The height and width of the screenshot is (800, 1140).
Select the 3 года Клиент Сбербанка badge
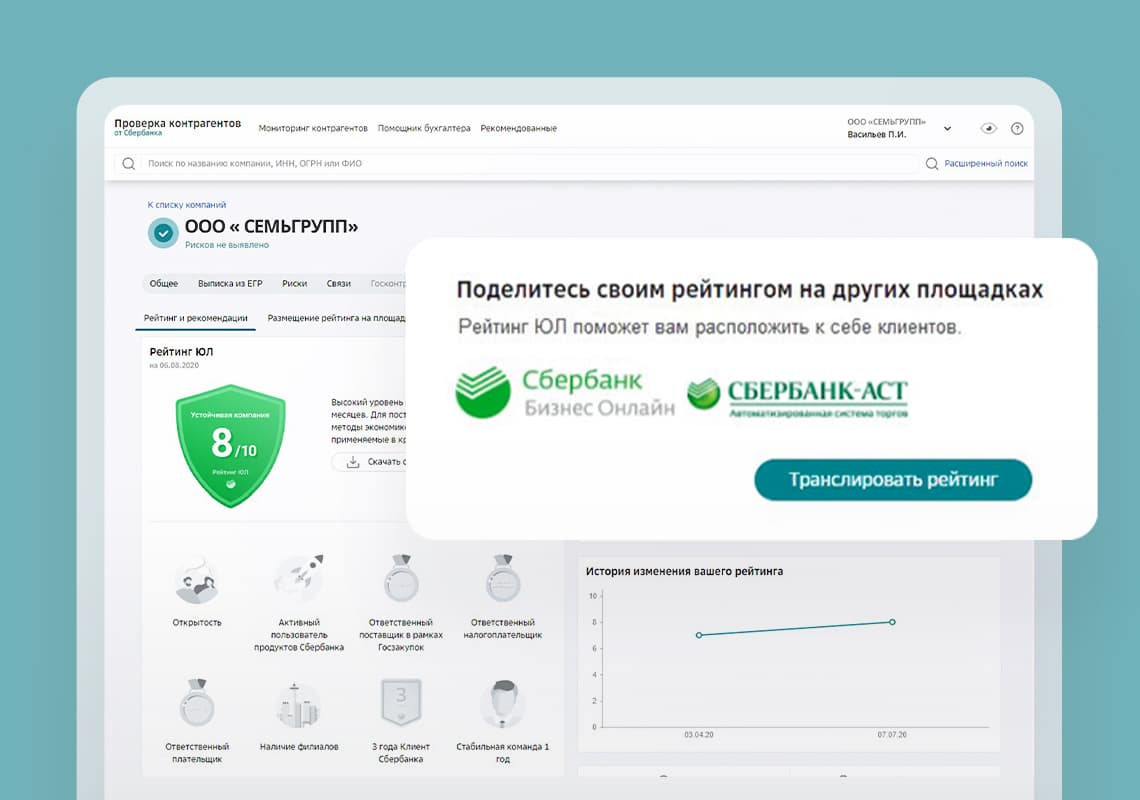click(401, 702)
